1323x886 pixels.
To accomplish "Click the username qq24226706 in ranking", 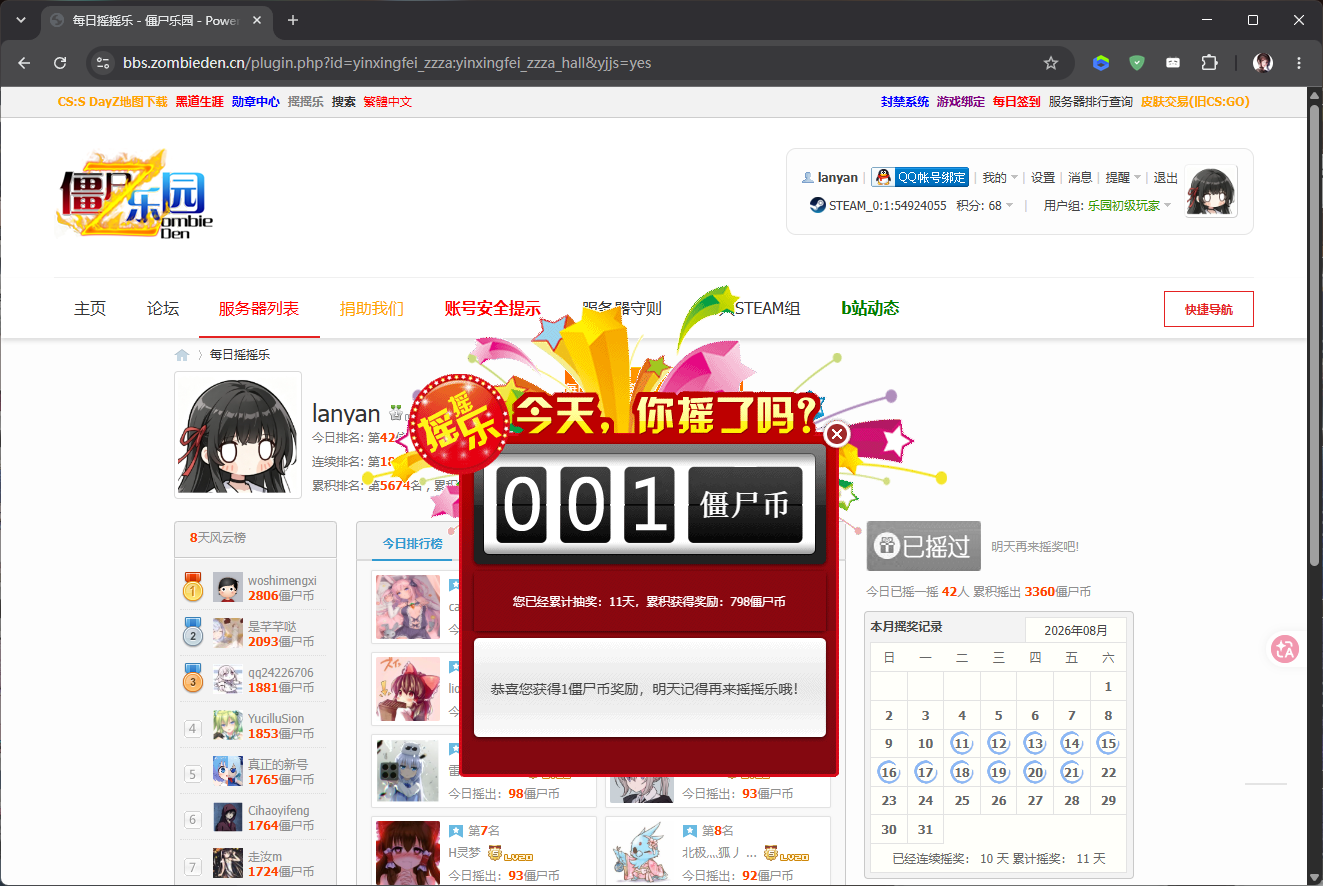I will [x=281, y=672].
